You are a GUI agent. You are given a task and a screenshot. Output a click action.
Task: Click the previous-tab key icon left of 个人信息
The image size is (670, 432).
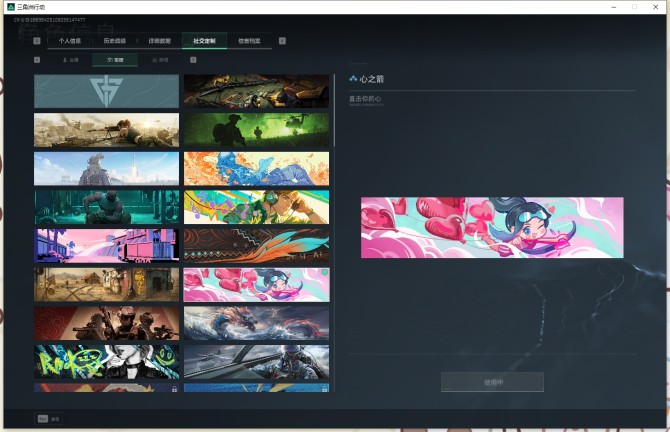(x=37, y=41)
